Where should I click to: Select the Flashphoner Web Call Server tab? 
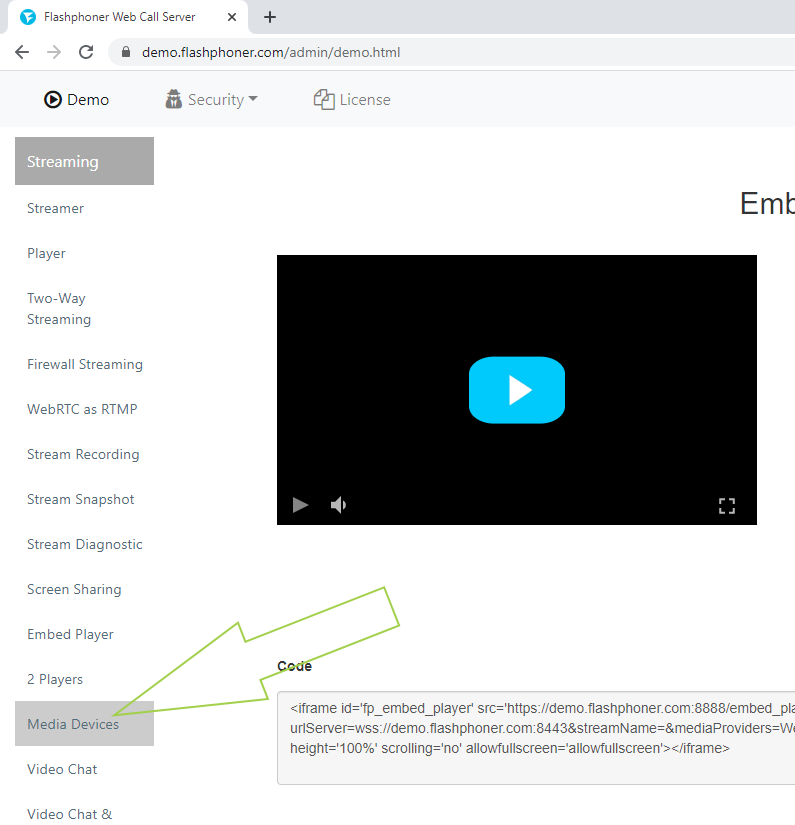coord(128,17)
